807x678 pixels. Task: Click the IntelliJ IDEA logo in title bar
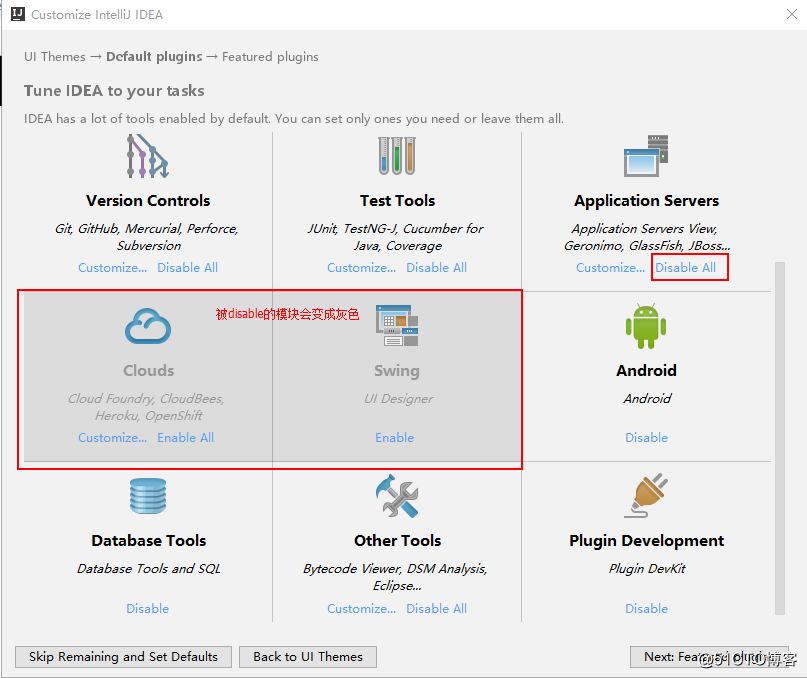(x=18, y=14)
